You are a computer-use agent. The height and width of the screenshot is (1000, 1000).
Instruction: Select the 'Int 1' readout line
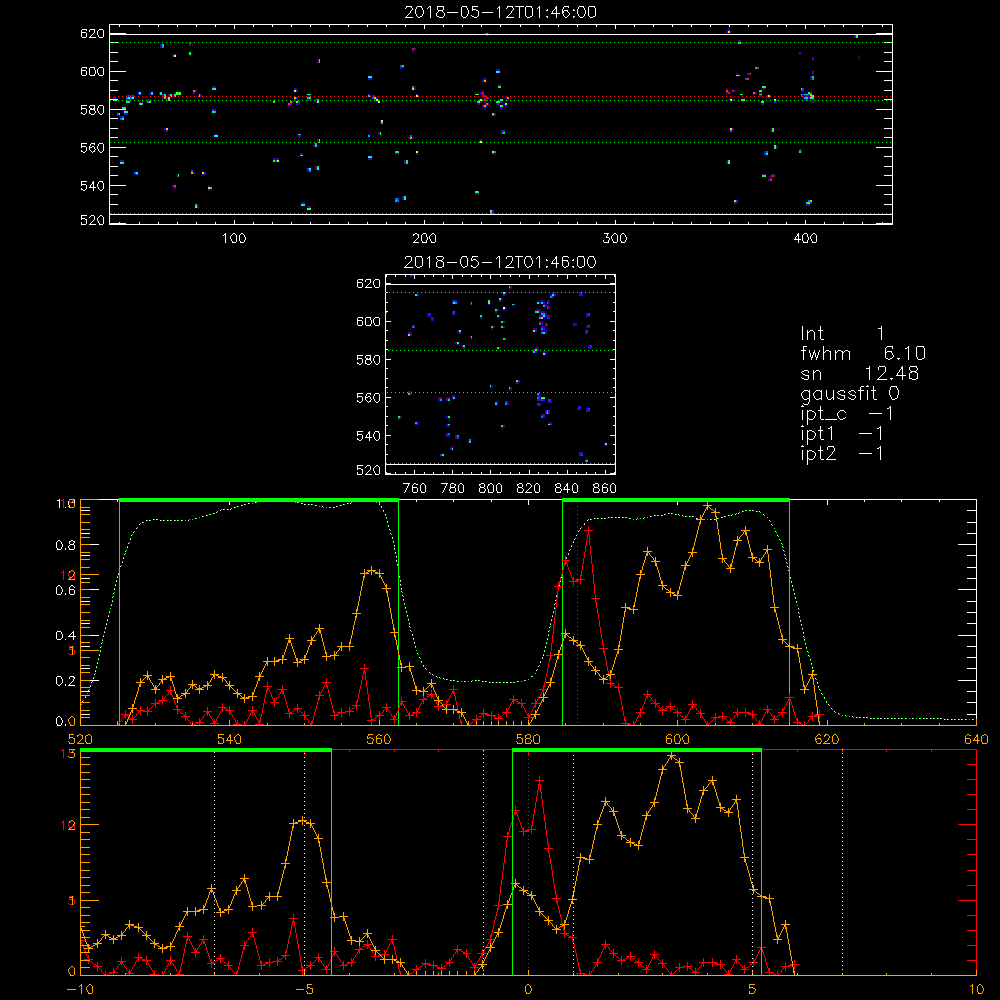842,334
